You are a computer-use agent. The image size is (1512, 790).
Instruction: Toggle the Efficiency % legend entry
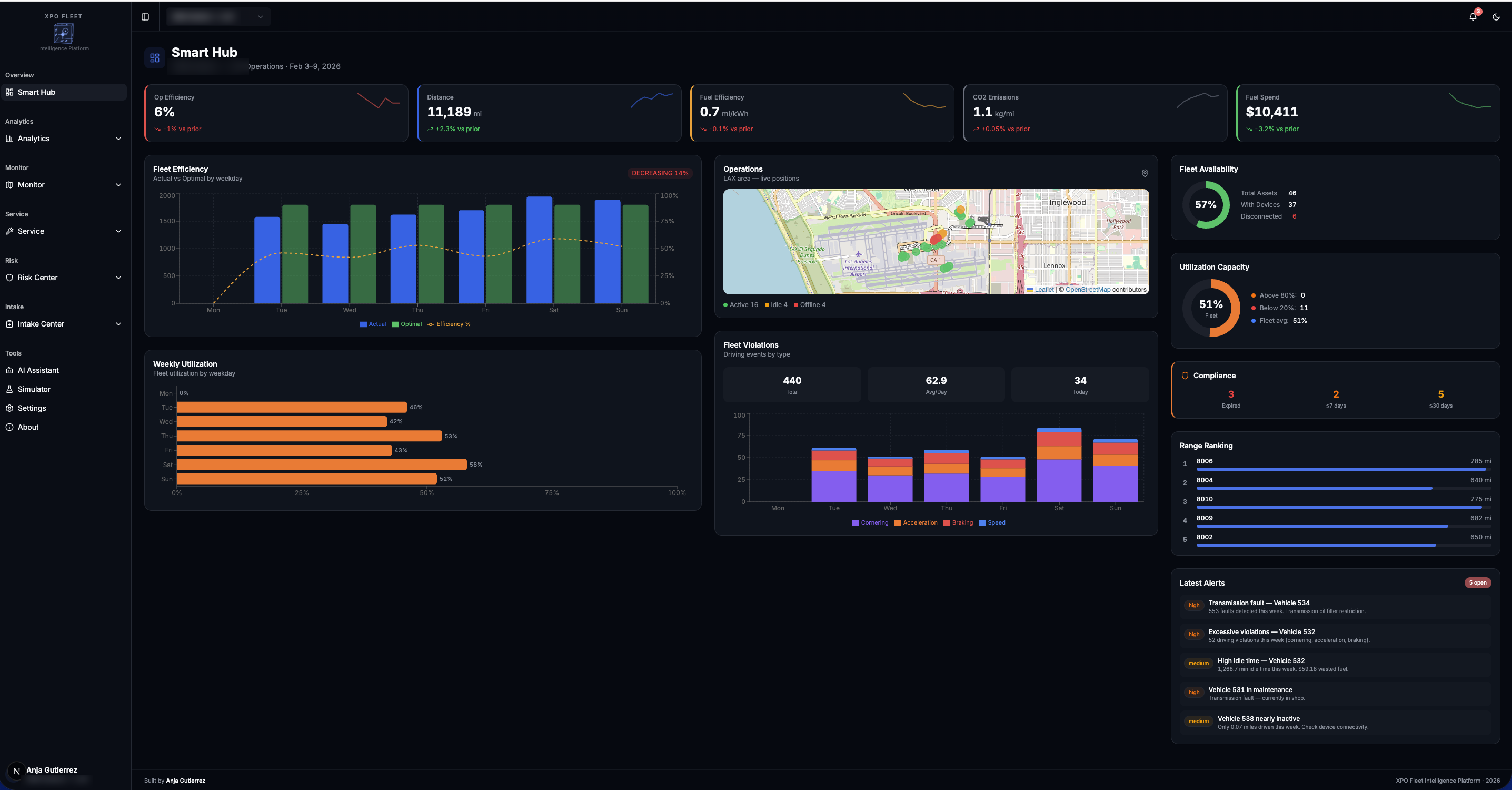[449, 324]
